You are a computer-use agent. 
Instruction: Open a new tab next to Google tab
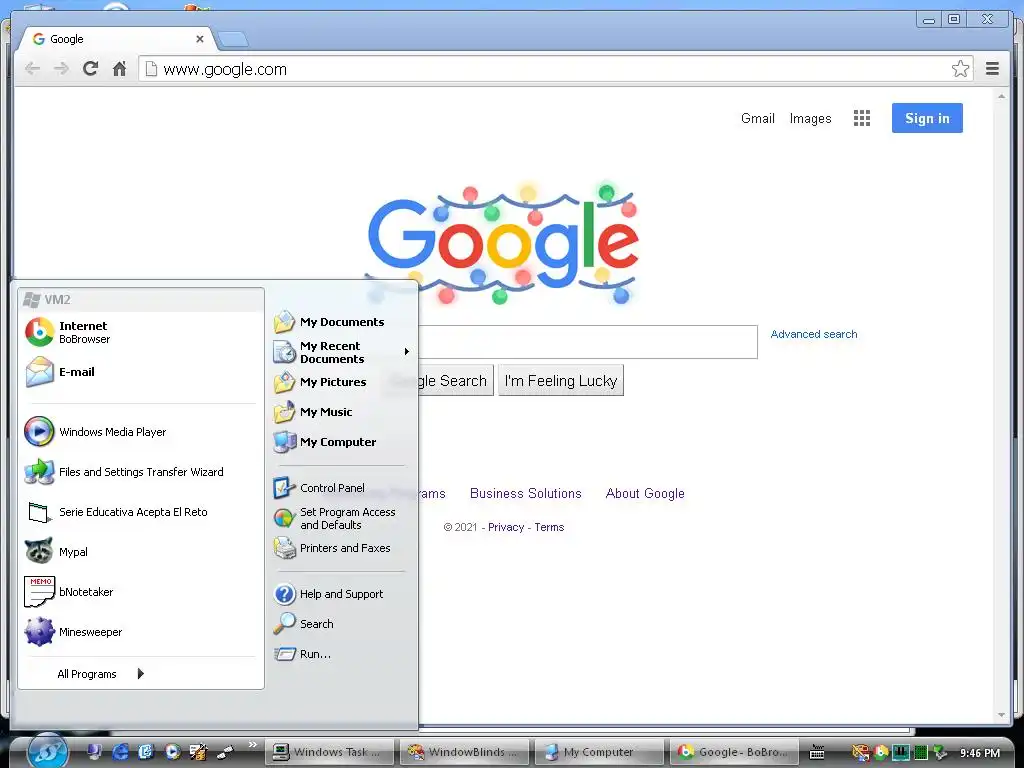(x=232, y=39)
